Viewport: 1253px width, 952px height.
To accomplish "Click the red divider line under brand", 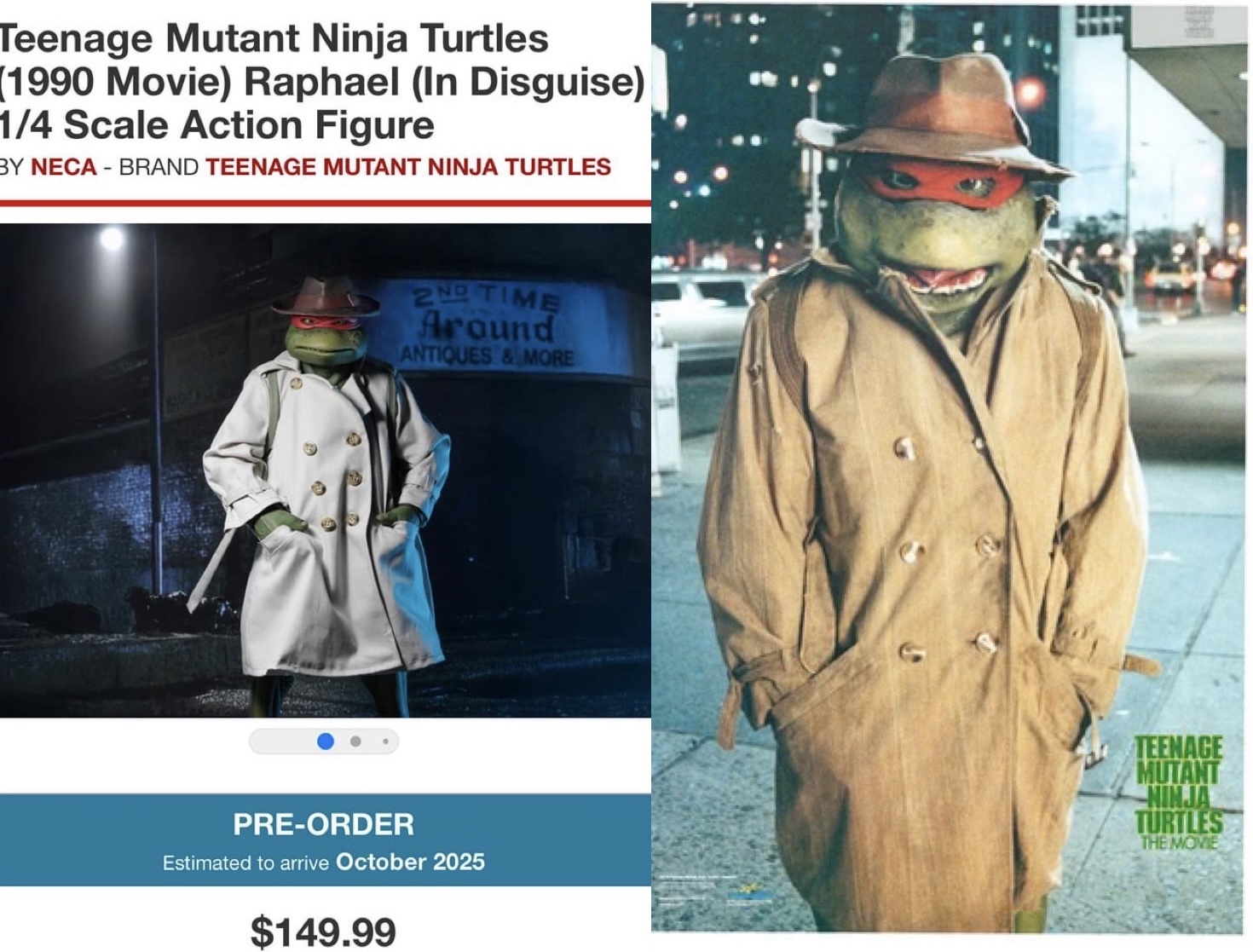I will coord(325,203).
